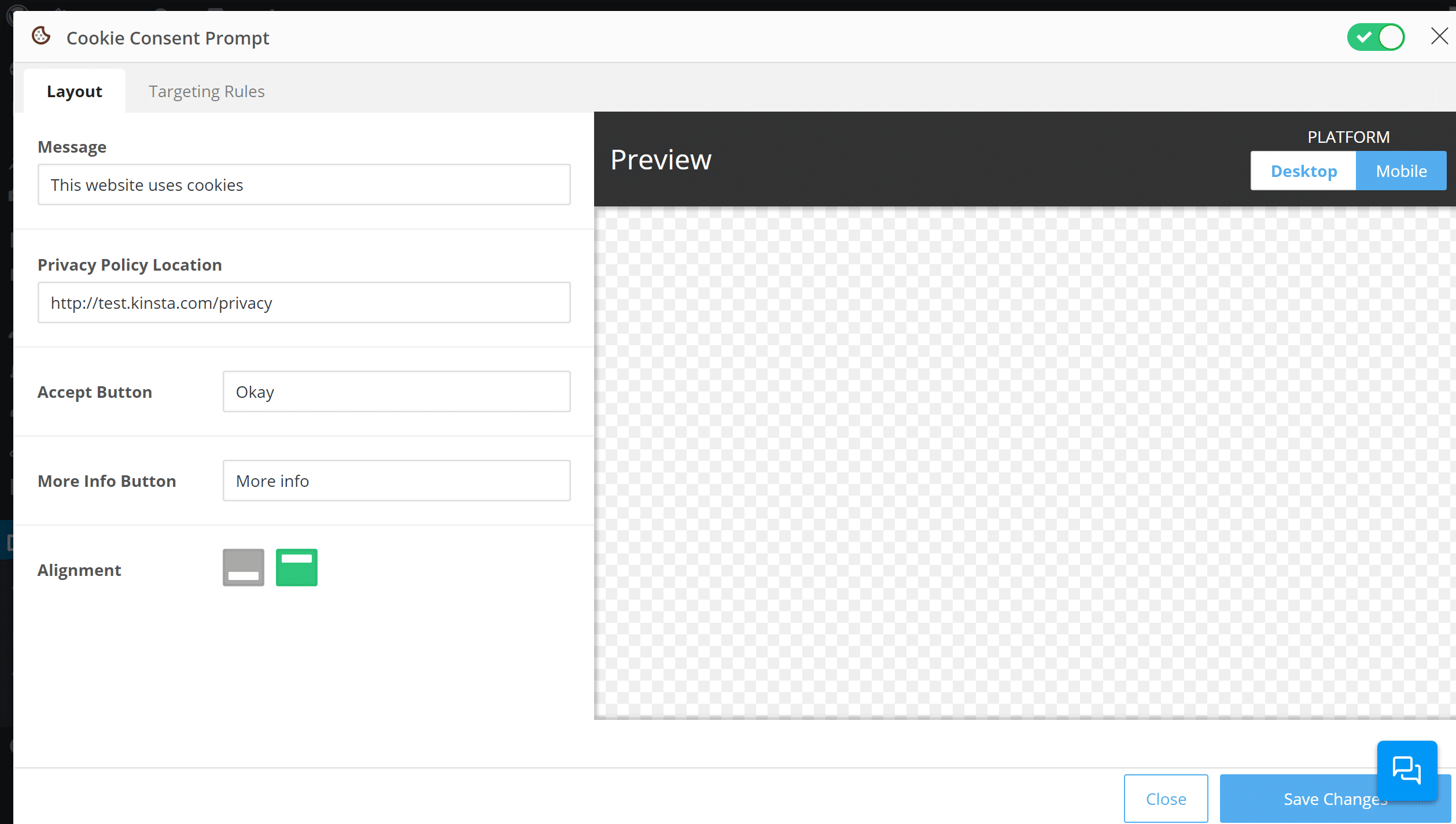Click the cookie consent prompt icon
Screen dimensions: 1456x824
click(41, 37)
